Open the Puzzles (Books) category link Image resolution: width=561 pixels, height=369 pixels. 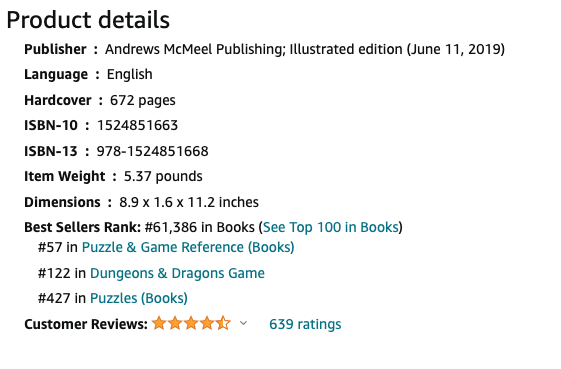click(x=138, y=298)
